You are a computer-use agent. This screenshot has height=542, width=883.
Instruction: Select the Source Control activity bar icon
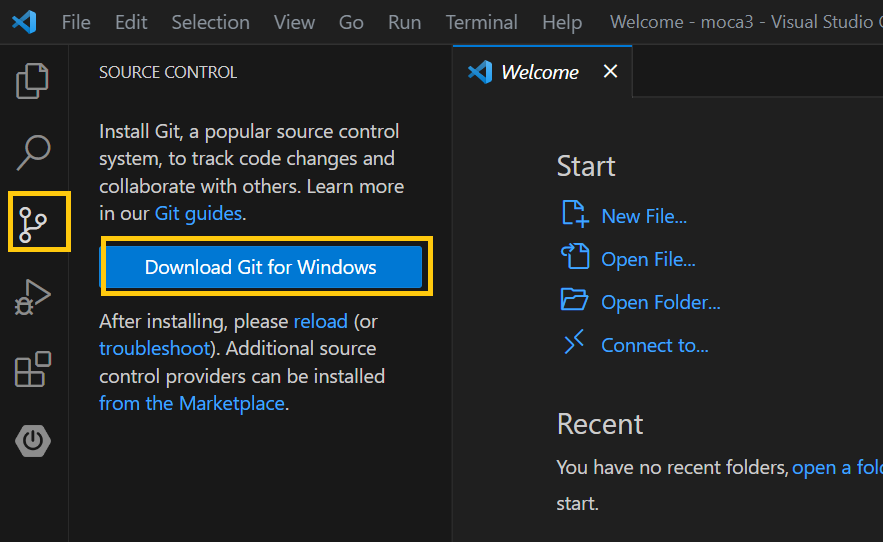click(33, 224)
